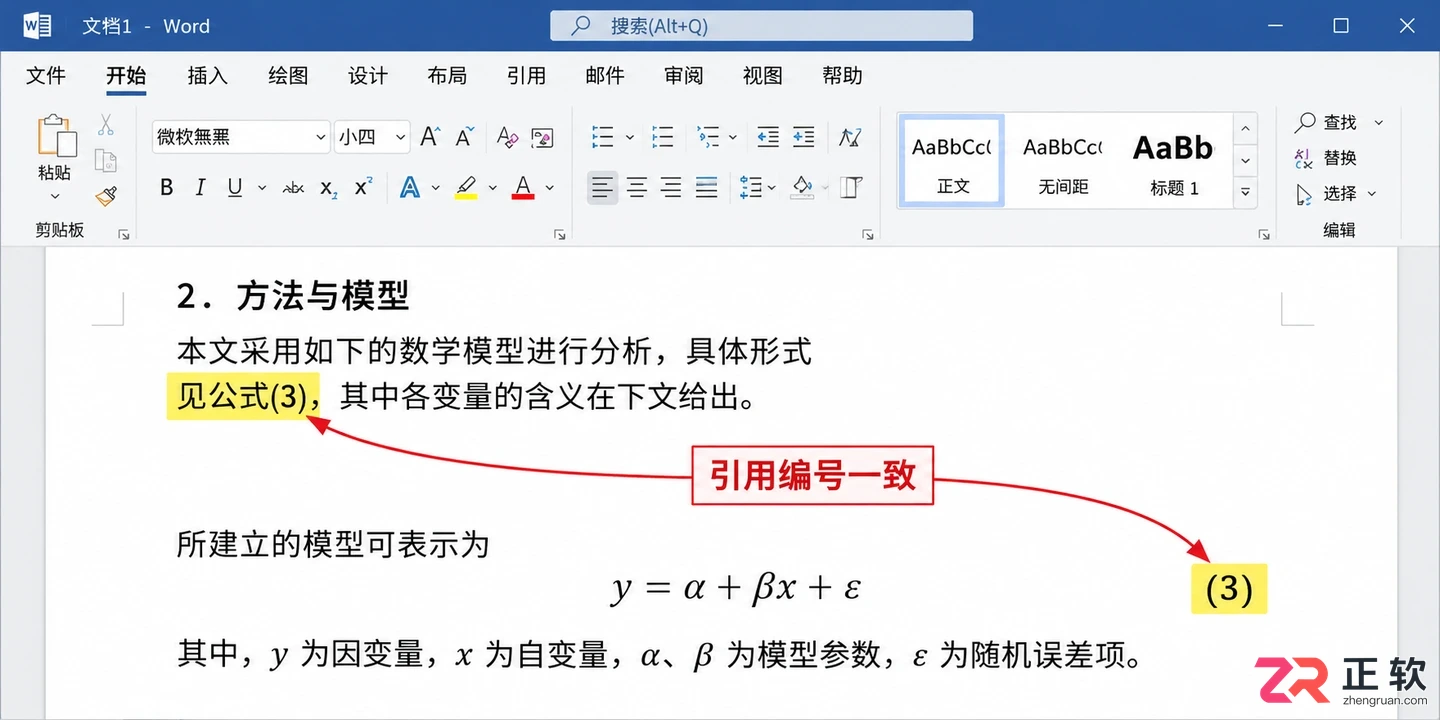
Task: Click the 替换 button
Action: point(1327,158)
